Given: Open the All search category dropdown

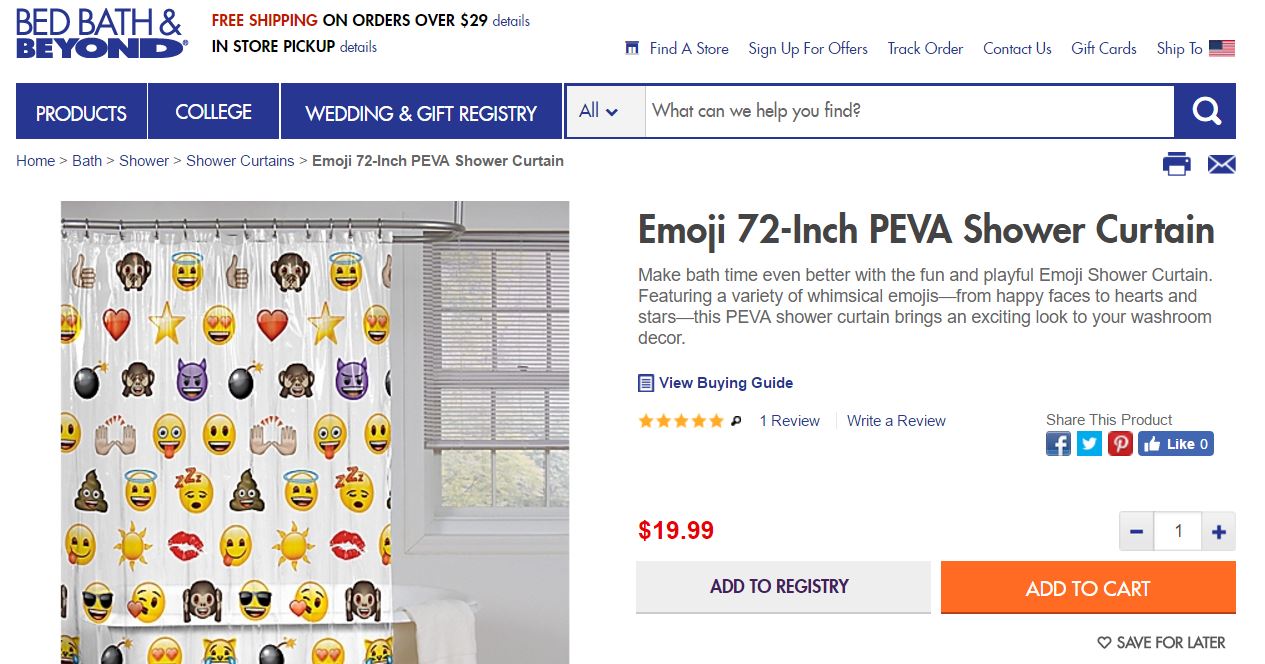Looking at the screenshot, I should pyautogui.click(x=598, y=111).
